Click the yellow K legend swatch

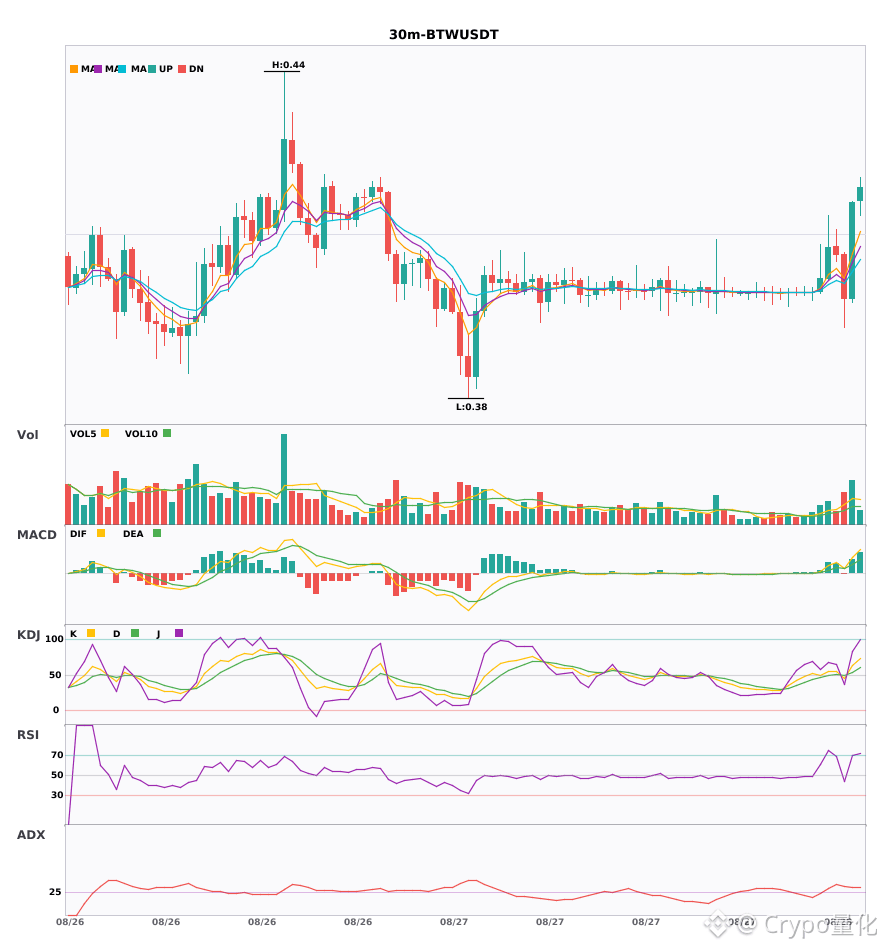[x=91, y=633]
